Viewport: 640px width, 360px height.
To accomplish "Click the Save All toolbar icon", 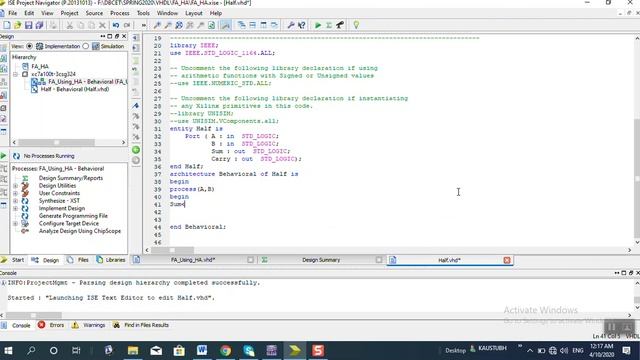I will tap(39, 25).
